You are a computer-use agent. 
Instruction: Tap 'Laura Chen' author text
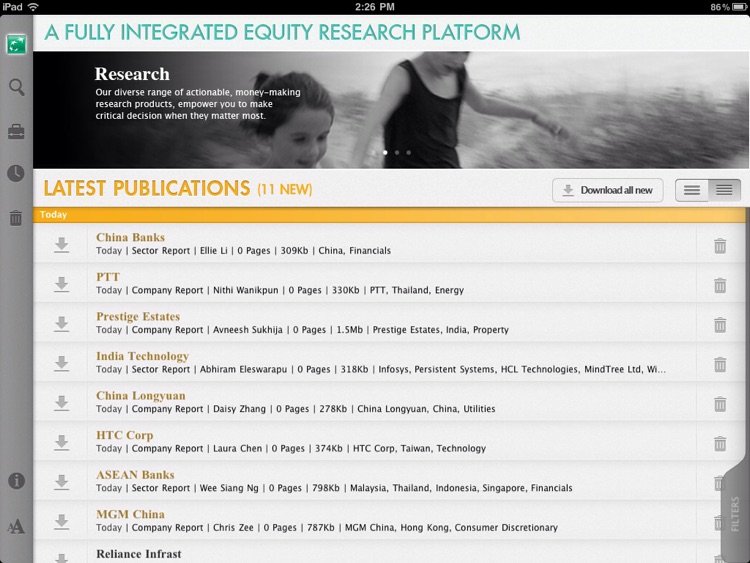tap(237, 449)
